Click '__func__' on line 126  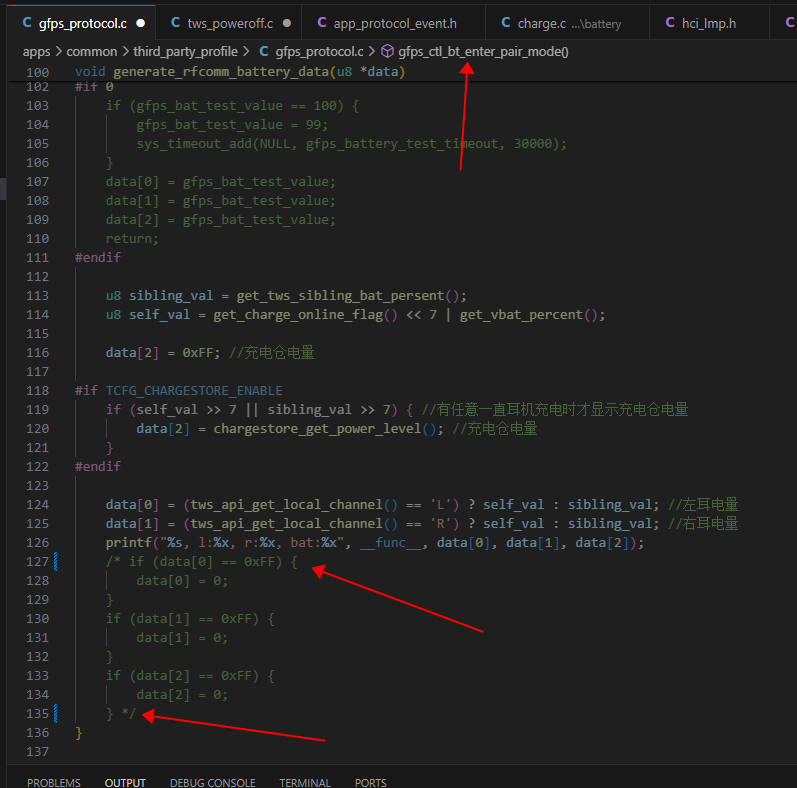pos(390,542)
